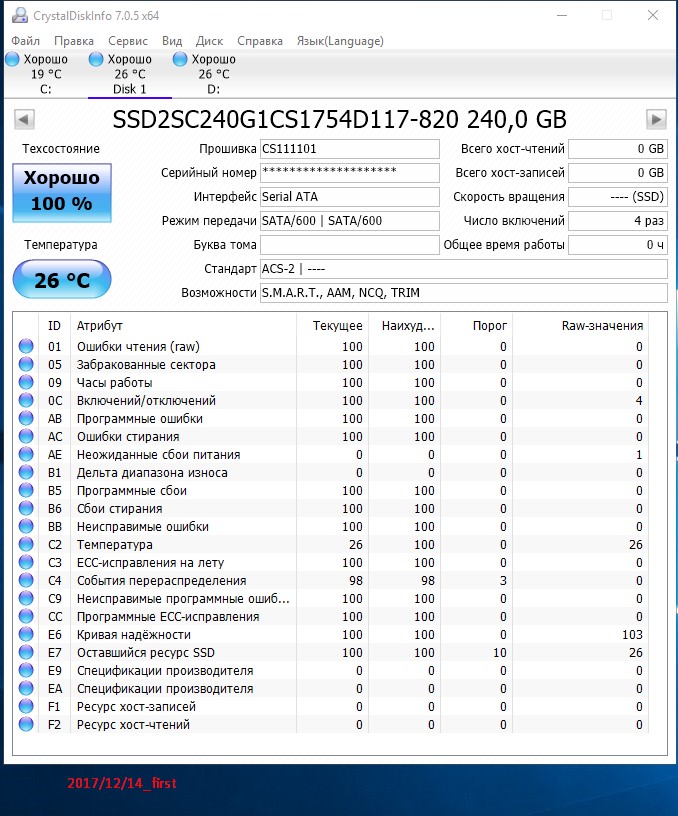Click status orb for B5 Программные сбои

coord(26,490)
